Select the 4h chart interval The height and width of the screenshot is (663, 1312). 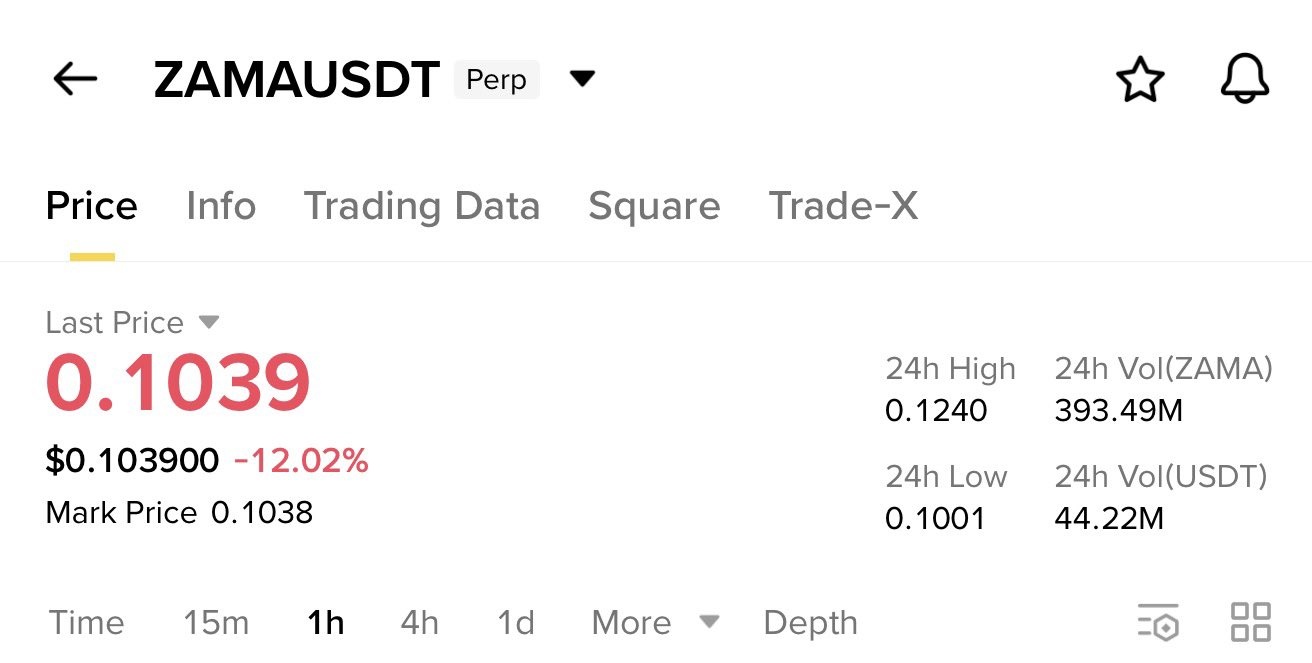coord(420,623)
